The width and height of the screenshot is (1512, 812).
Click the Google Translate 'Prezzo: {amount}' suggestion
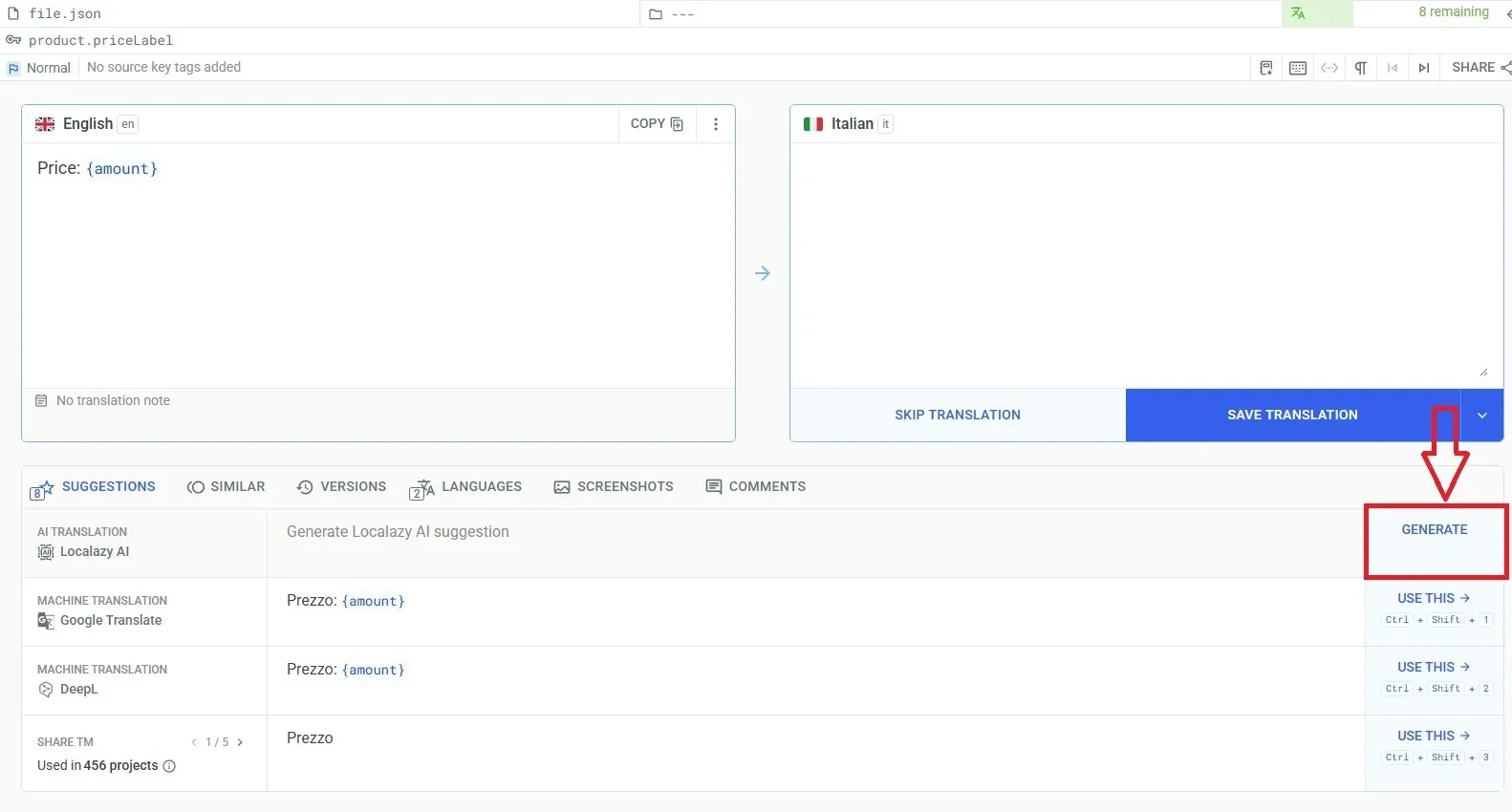click(x=346, y=601)
